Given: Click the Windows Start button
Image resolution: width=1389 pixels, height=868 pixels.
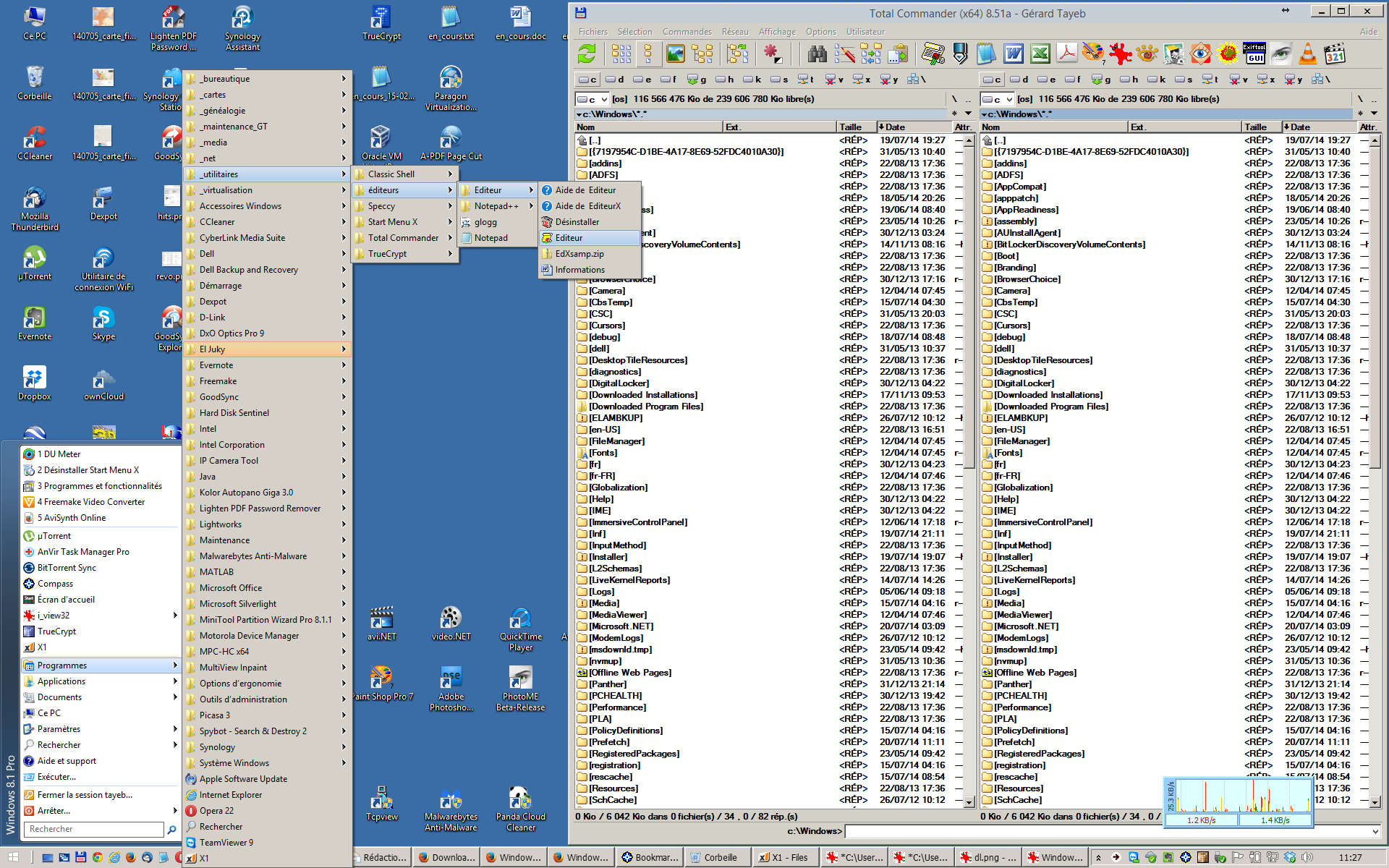Looking at the screenshot, I should [x=13, y=857].
